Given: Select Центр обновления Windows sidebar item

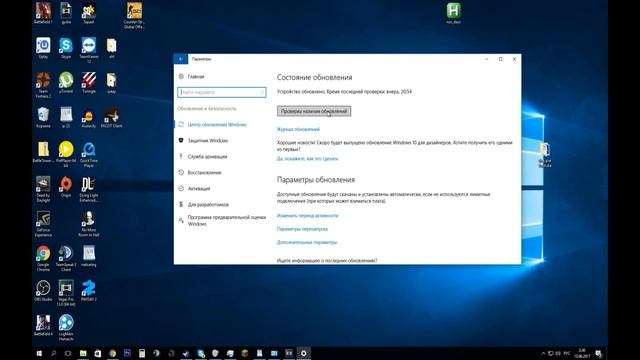Looking at the screenshot, I should [217, 124].
